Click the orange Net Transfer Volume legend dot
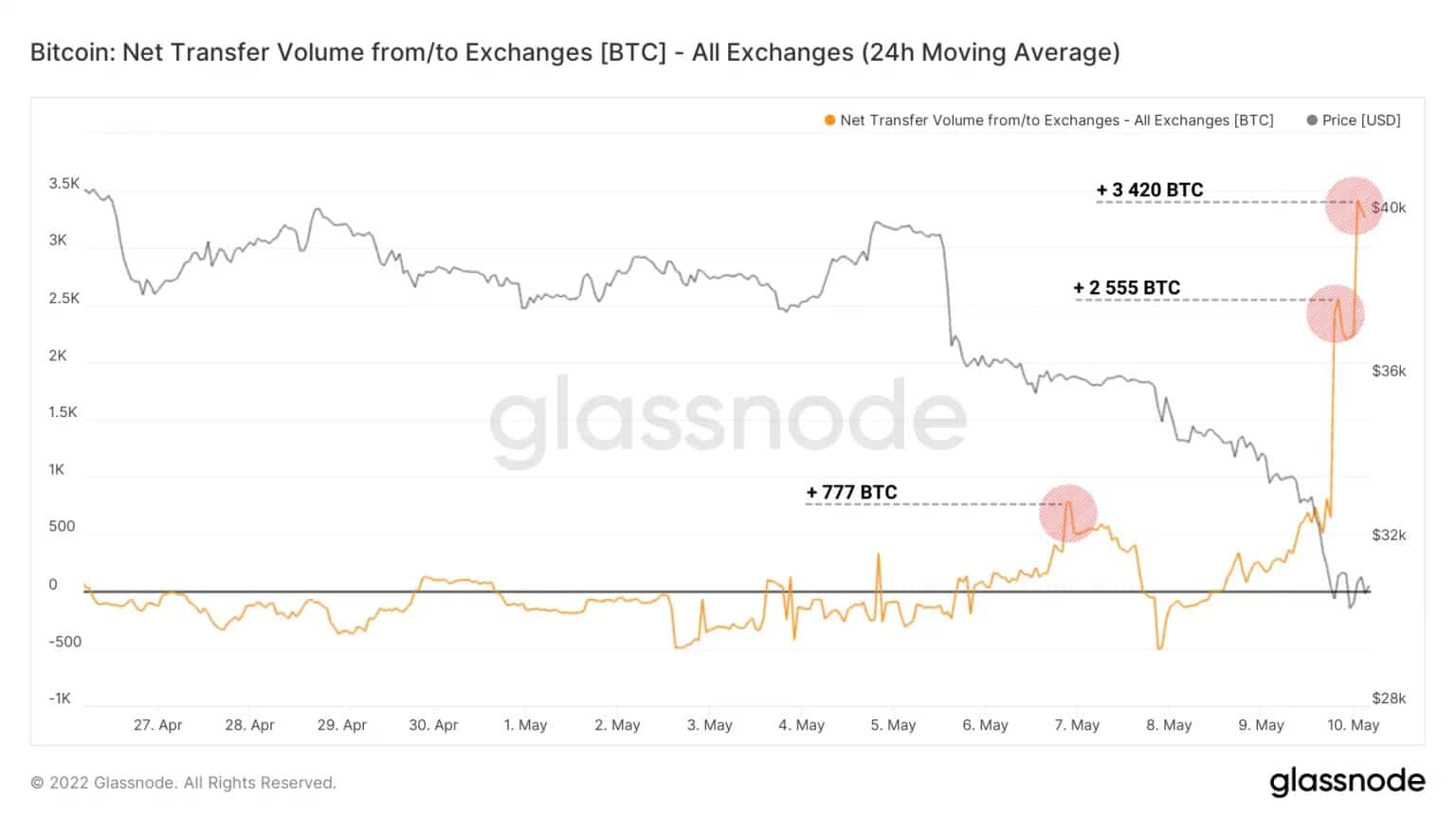The width and height of the screenshot is (1456, 819). (x=830, y=120)
